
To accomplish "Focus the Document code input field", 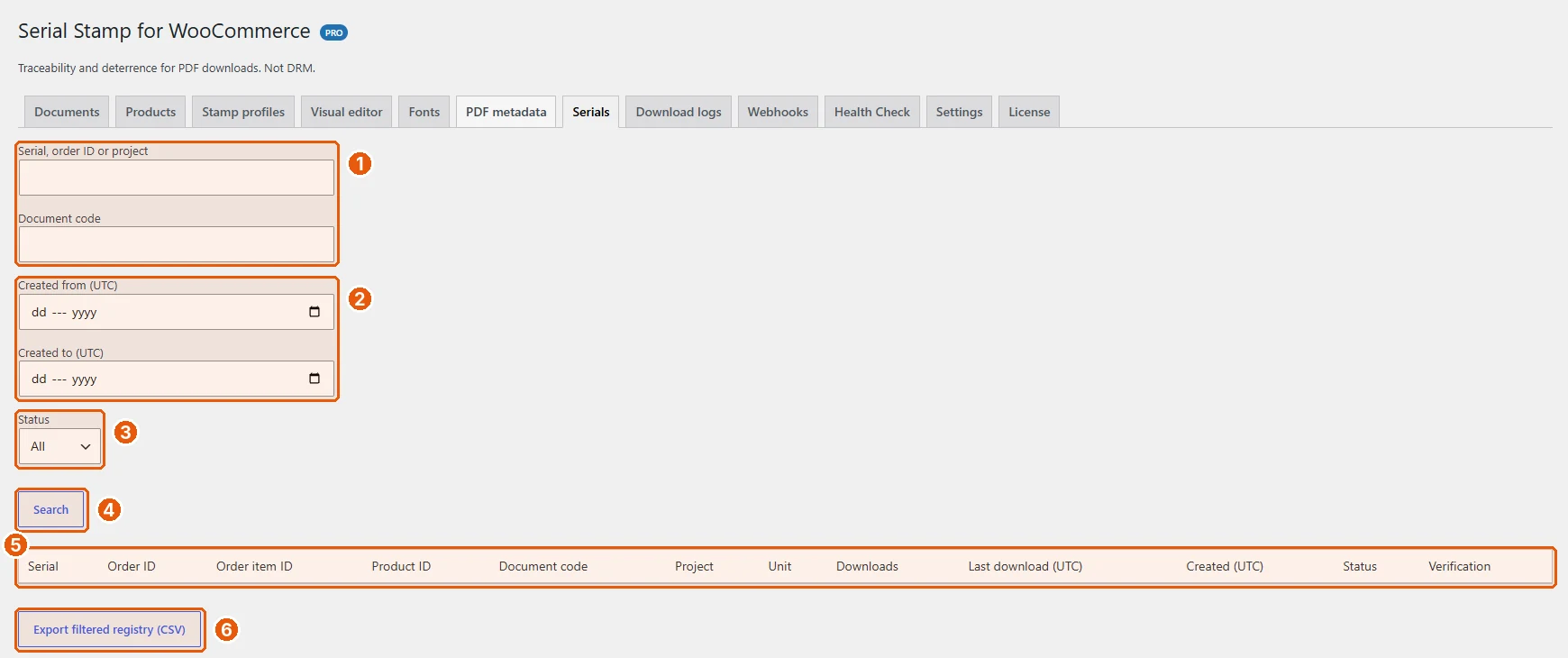I will point(177,244).
